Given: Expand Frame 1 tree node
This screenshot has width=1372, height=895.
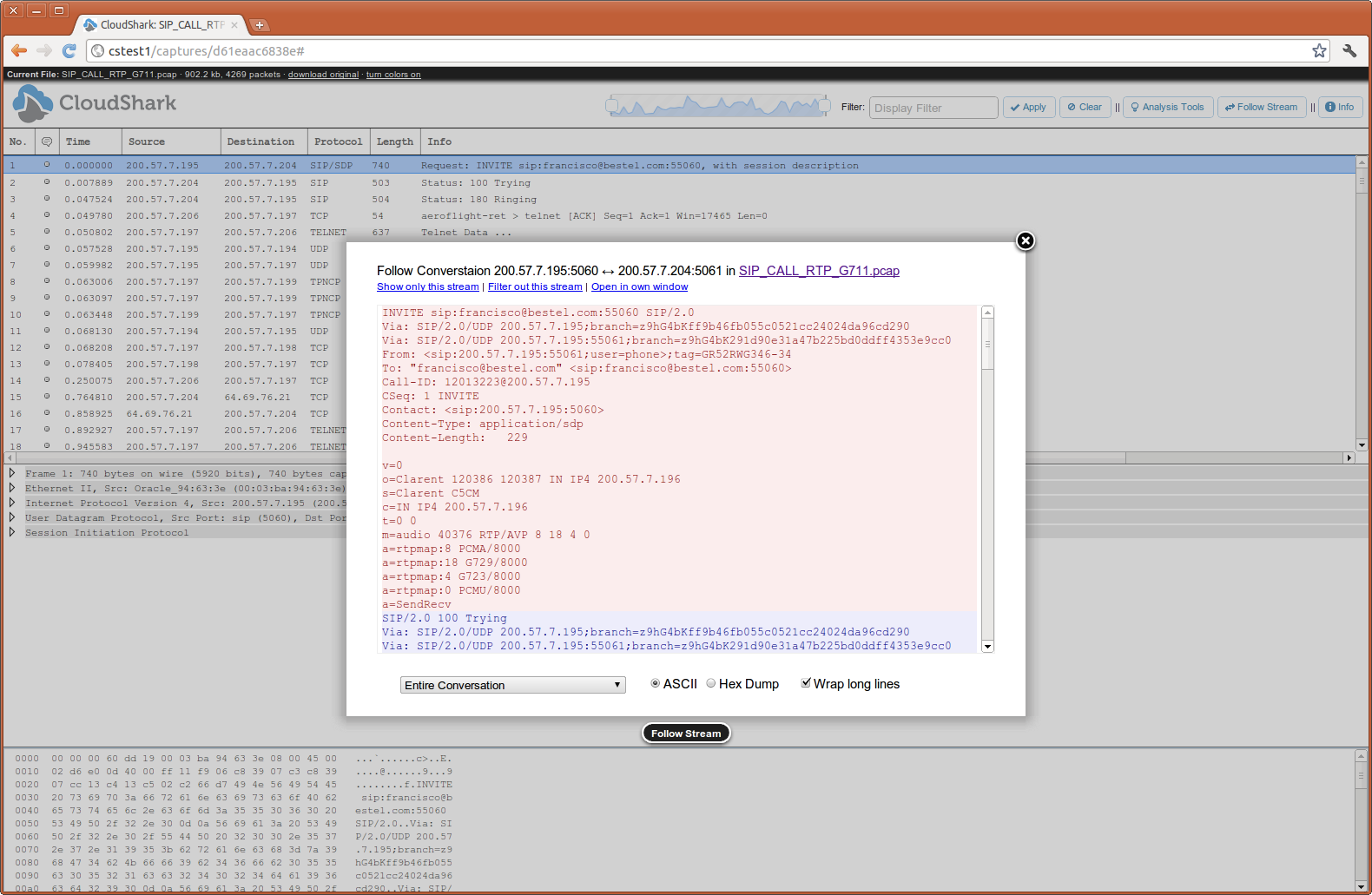Looking at the screenshot, I should coord(12,473).
